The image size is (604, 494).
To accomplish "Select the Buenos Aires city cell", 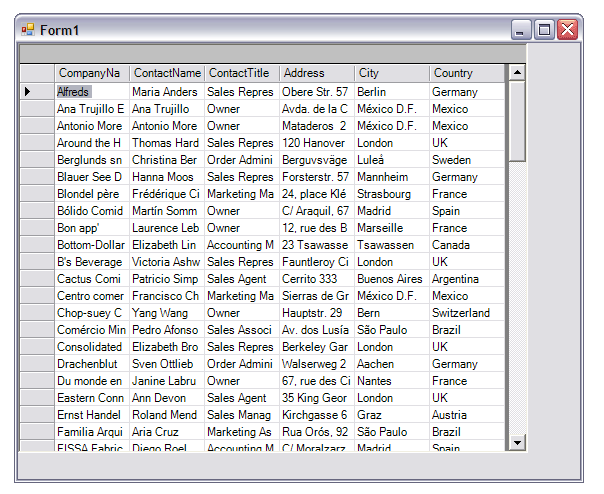I will coord(391,279).
